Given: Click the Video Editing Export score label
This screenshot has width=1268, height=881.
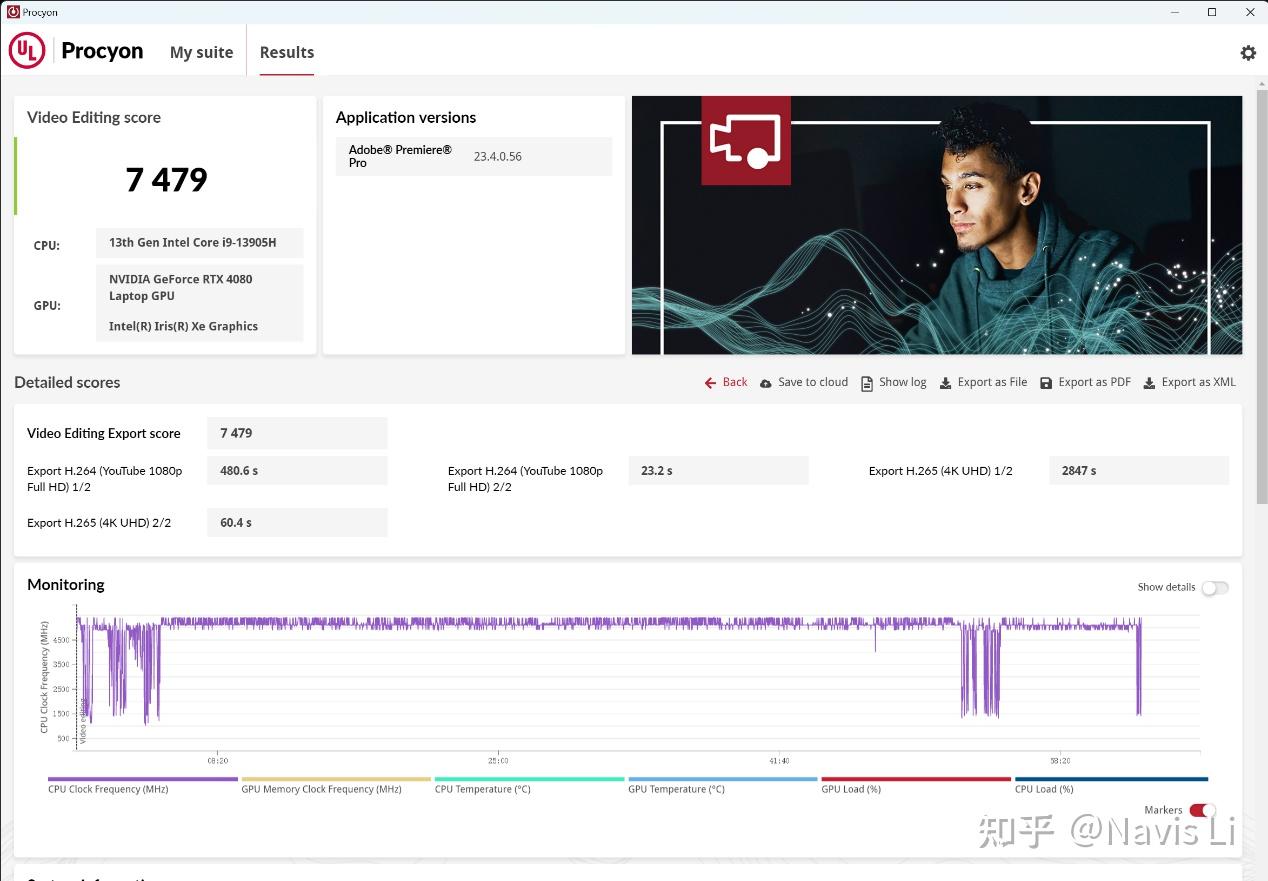Looking at the screenshot, I should 104,434.
